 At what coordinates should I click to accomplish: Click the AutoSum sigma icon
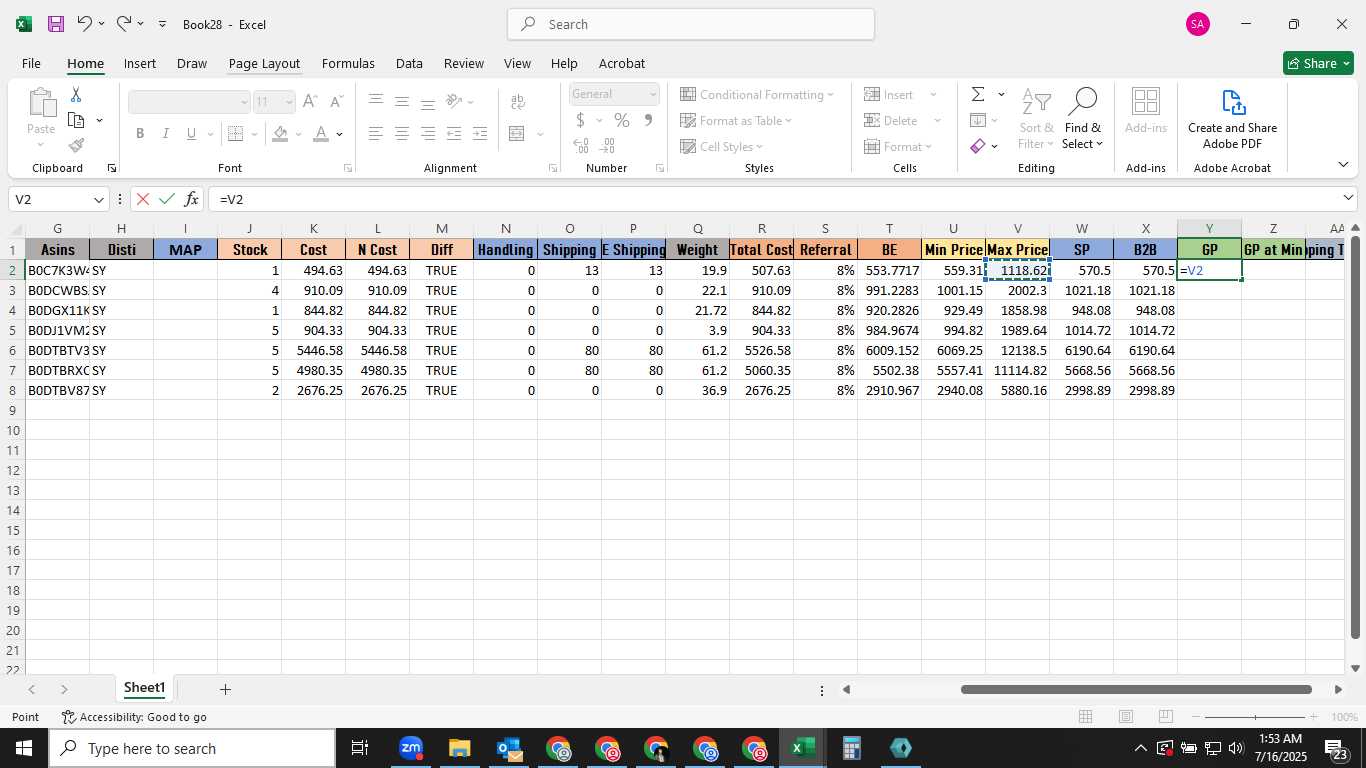(x=978, y=94)
